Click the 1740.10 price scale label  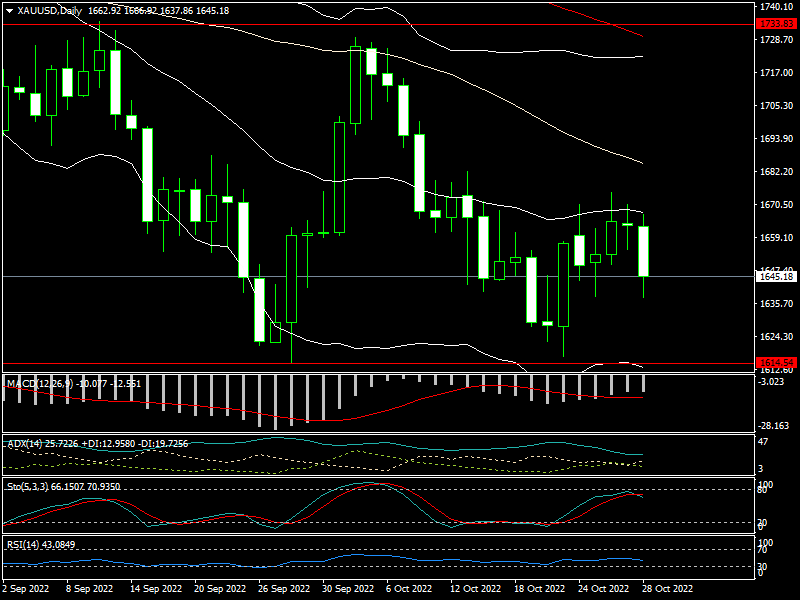click(x=776, y=7)
